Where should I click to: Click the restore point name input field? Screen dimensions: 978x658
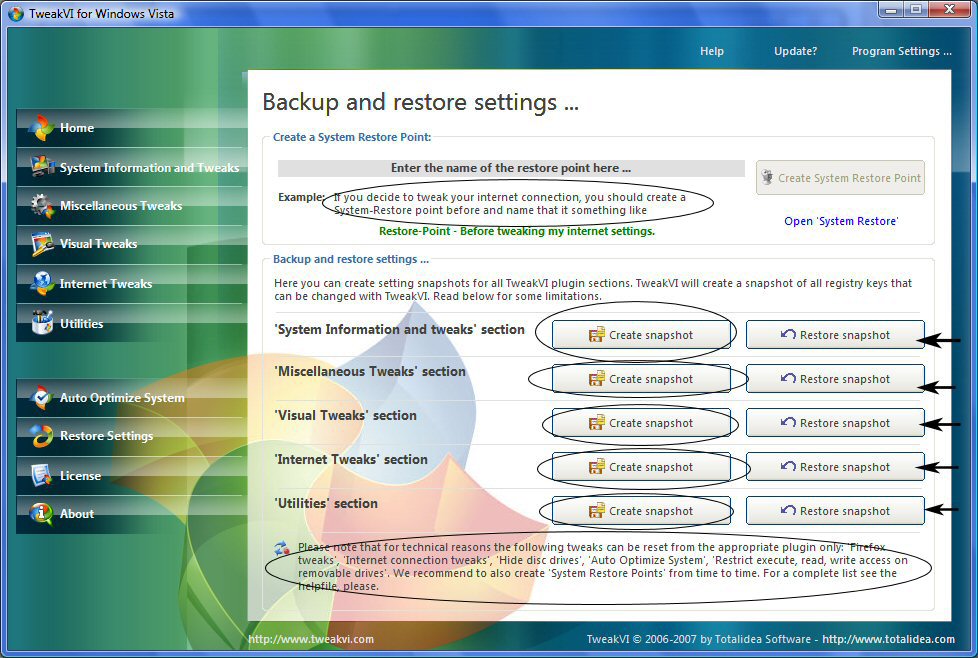tap(511, 168)
